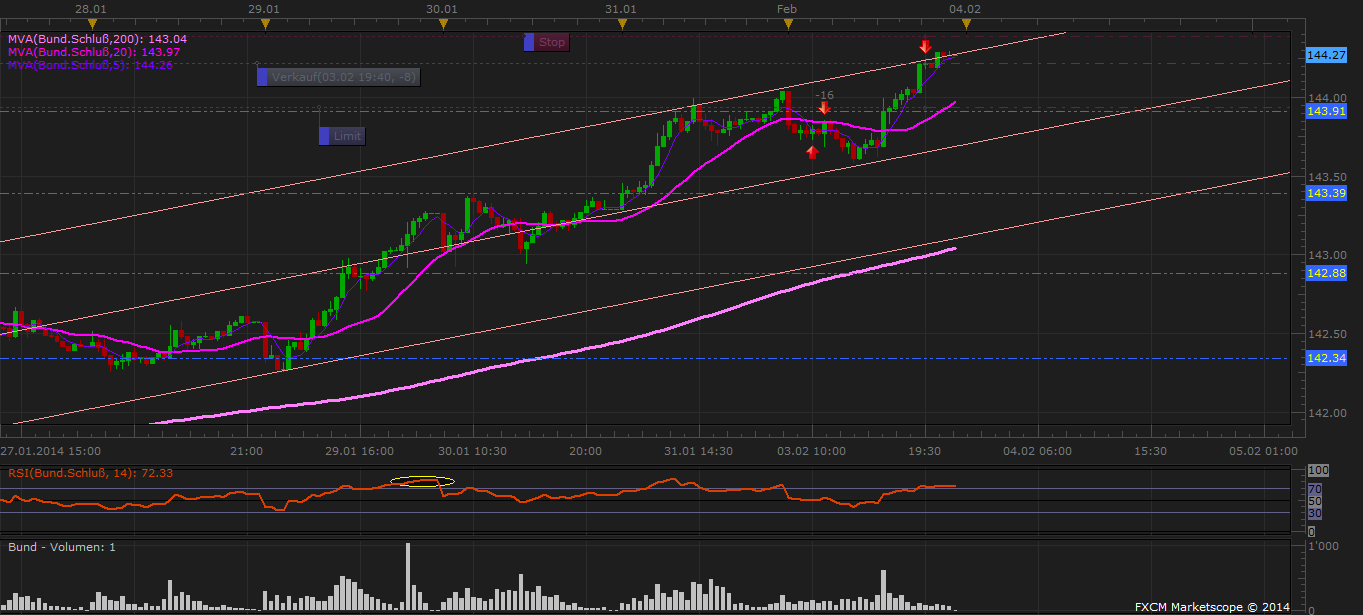The height and width of the screenshot is (615, 1363).
Task: Click the 20:00 time axis label
Action: pyautogui.click(x=584, y=451)
